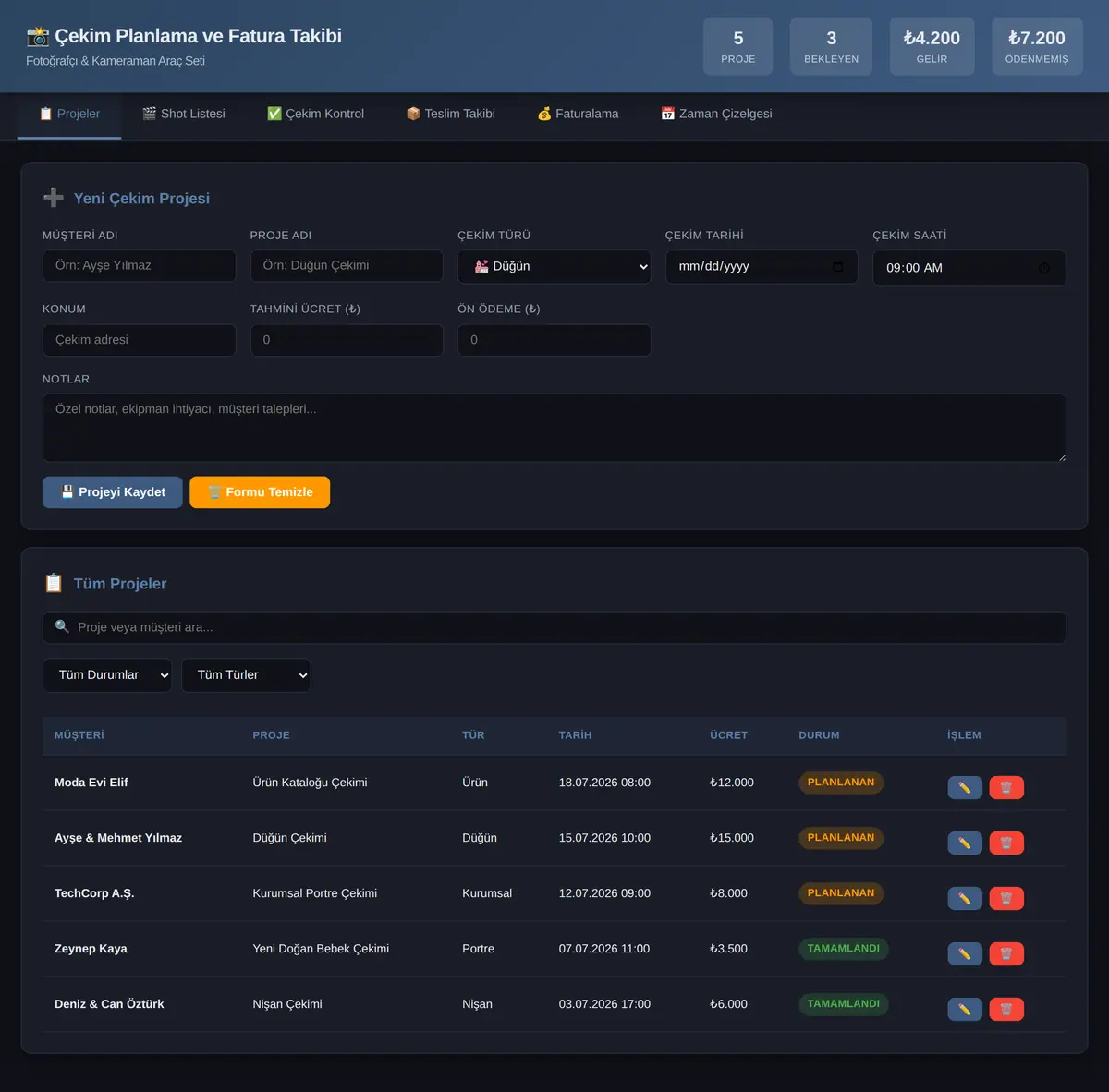Click into the Notlar text area
This screenshot has width=1109, height=1092.
554,428
